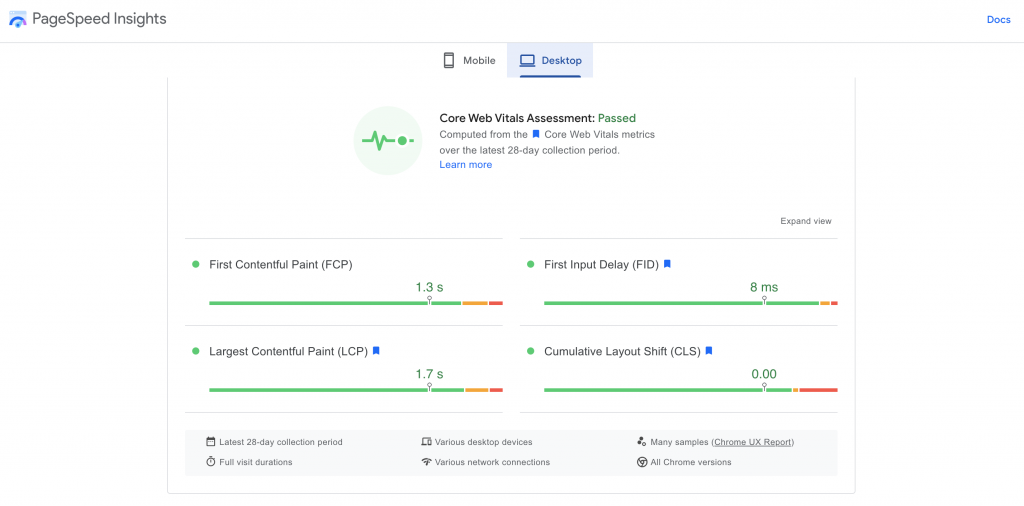
Task: Click the First Input Delay (FID) label
Action: tap(601, 264)
